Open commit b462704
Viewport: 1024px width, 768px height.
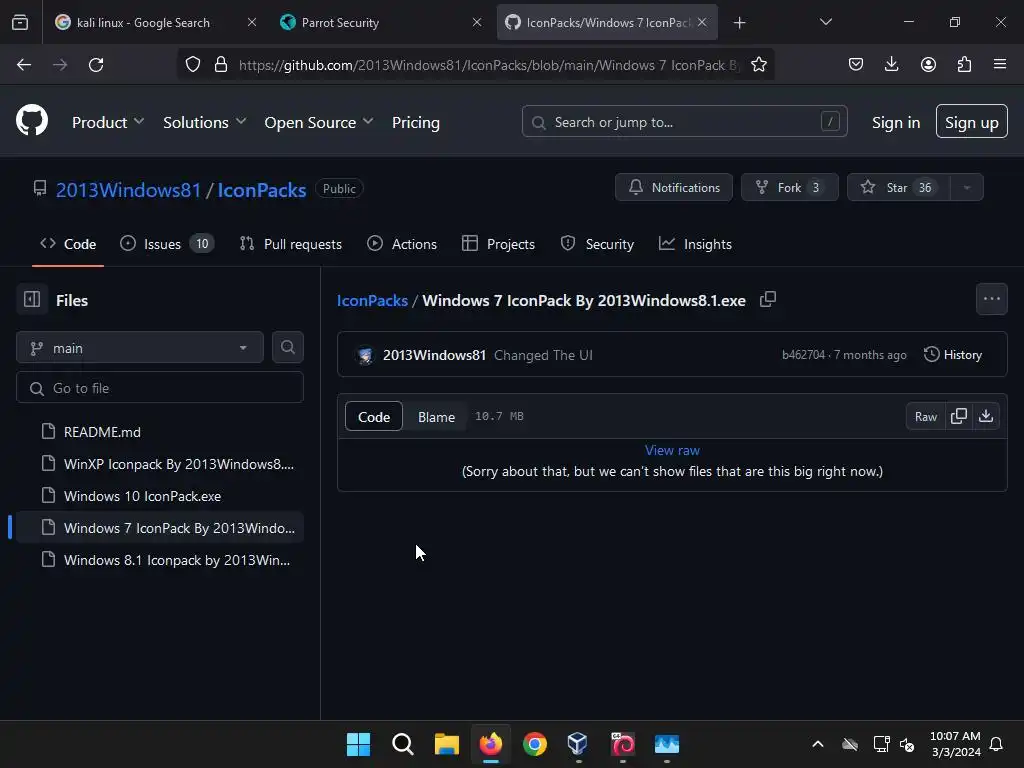click(803, 355)
